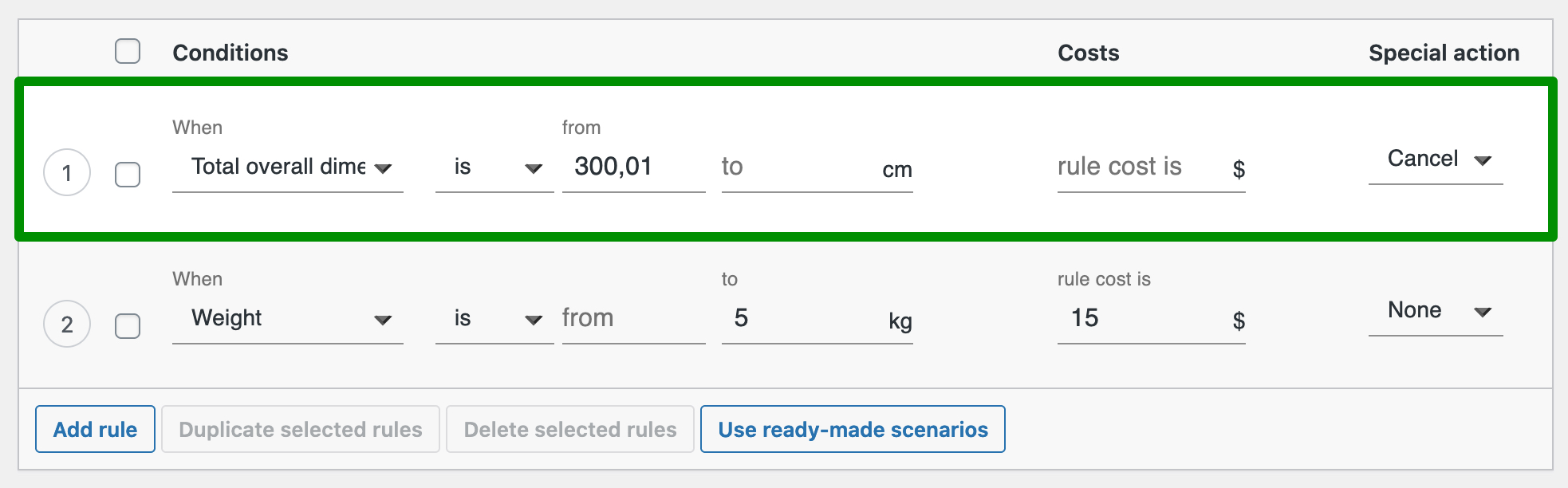Click Delete selected rules

569,429
